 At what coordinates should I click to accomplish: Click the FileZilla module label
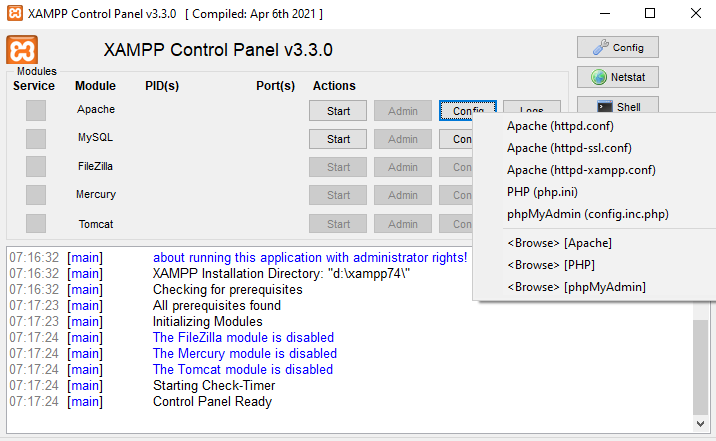[x=95, y=166]
